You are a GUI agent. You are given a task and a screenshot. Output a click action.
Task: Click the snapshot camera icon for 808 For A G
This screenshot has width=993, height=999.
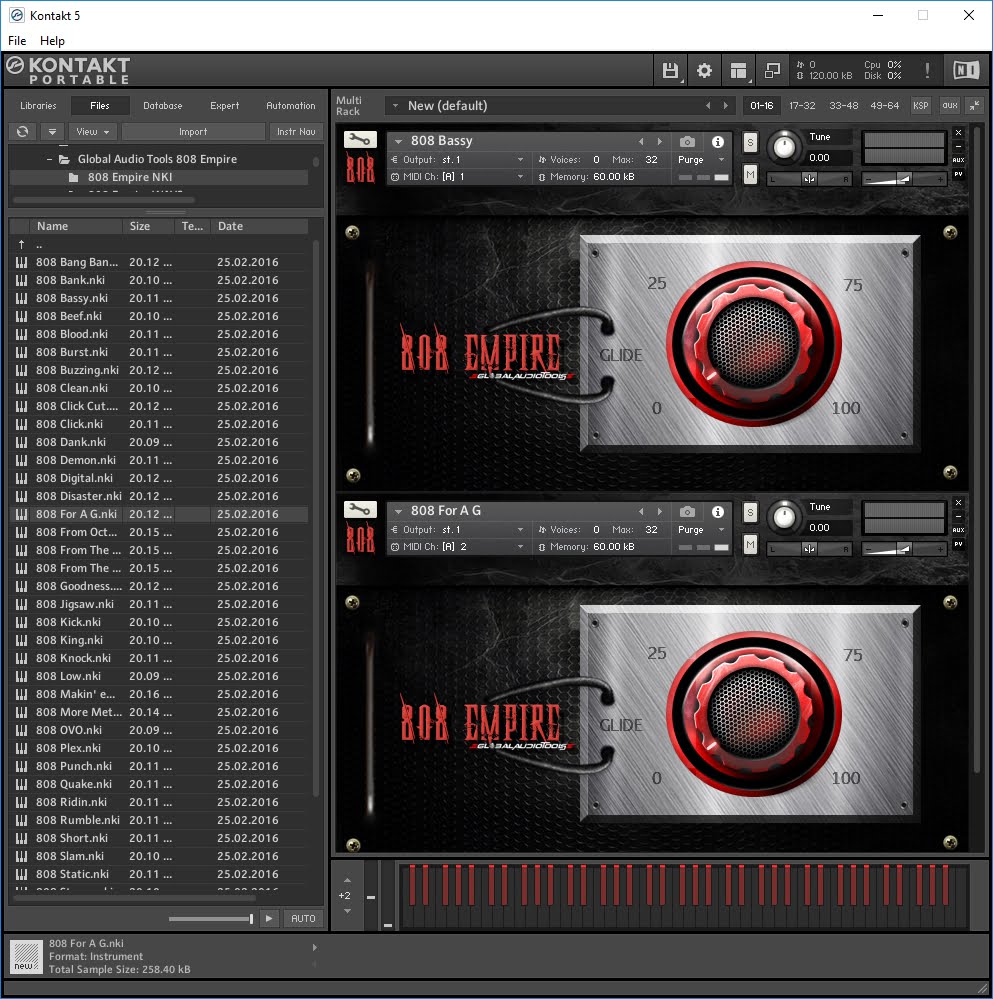click(x=687, y=512)
